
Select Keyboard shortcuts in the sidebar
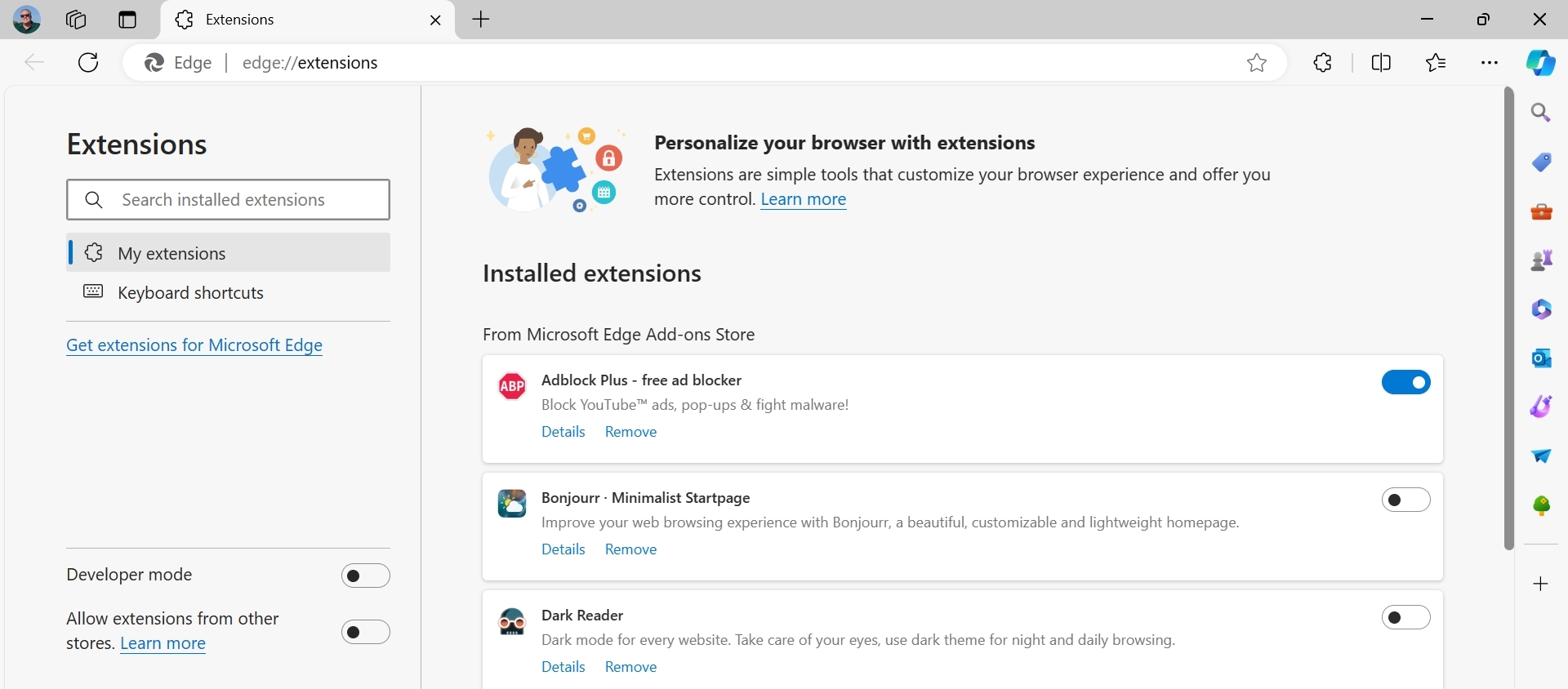[190, 293]
